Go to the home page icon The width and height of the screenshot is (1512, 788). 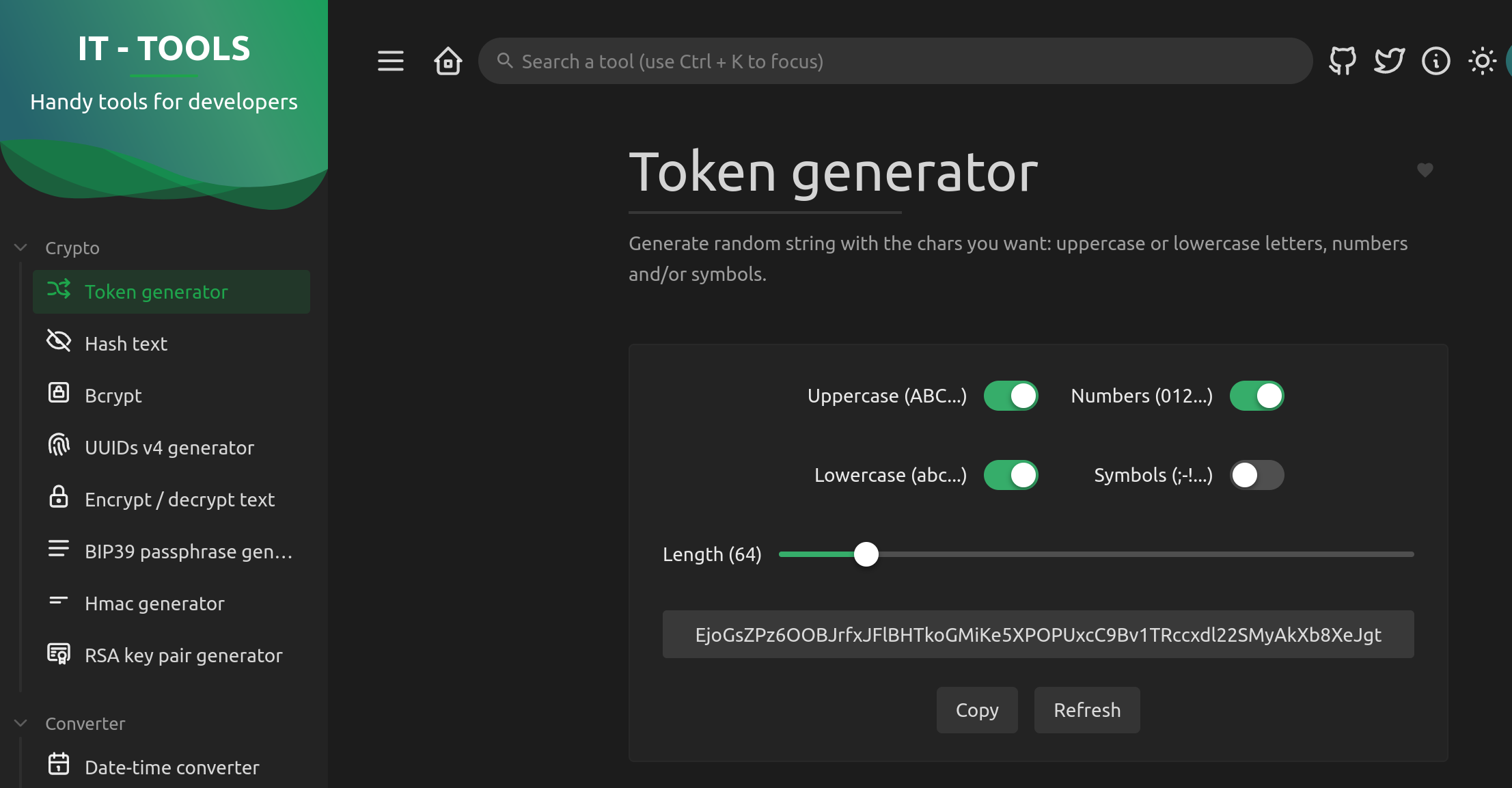click(448, 61)
